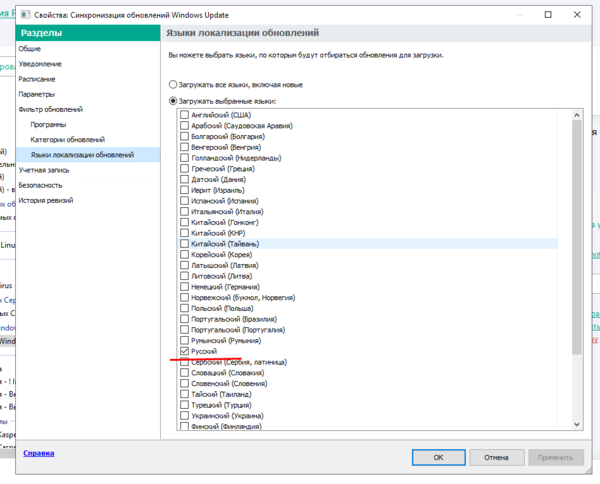This screenshot has height=484, width=600.
Task: Check the Португальский (Португалия) checkbox
Action: click(184, 329)
